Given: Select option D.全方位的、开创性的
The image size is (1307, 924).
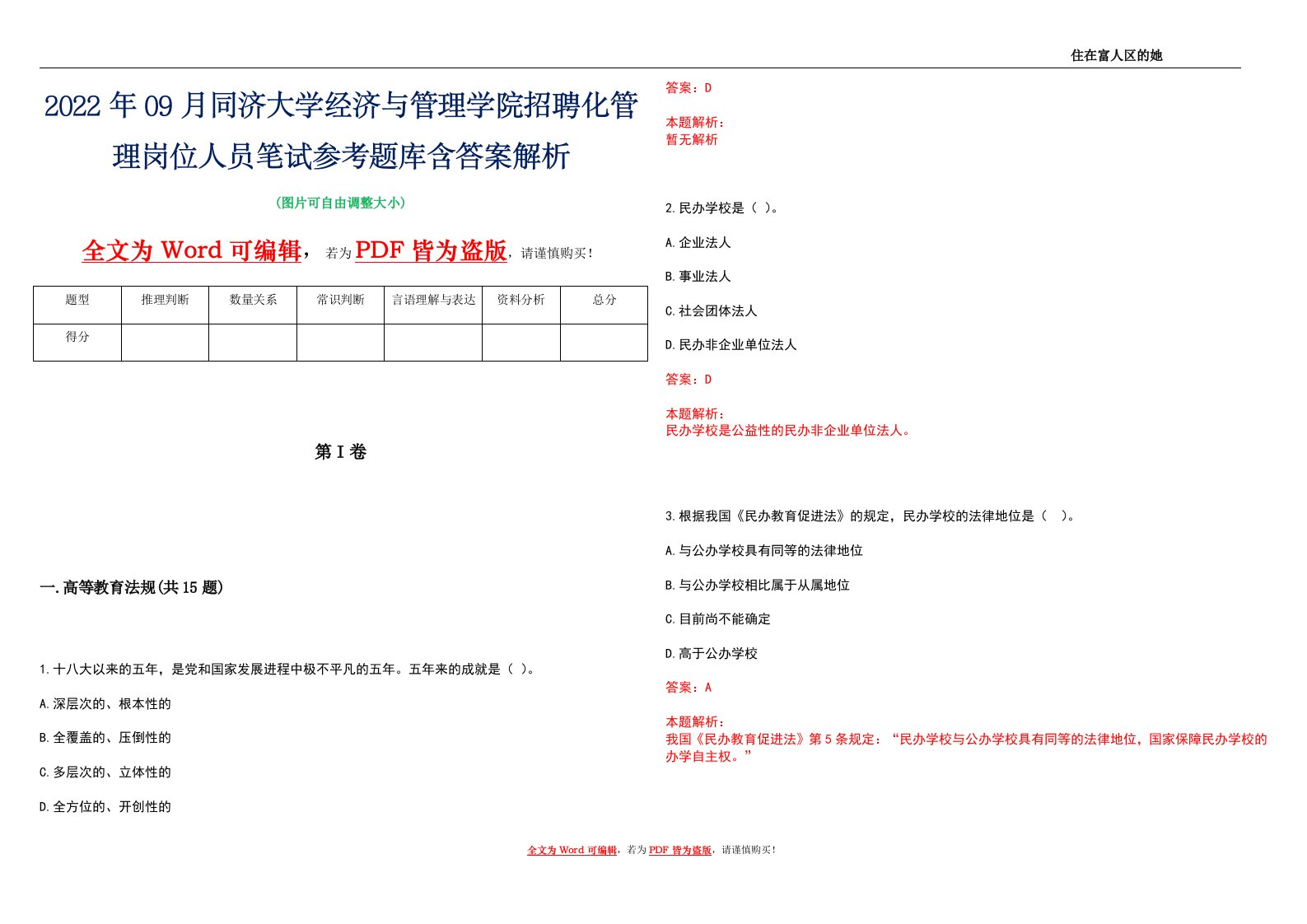Looking at the screenshot, I should (105, 807).
